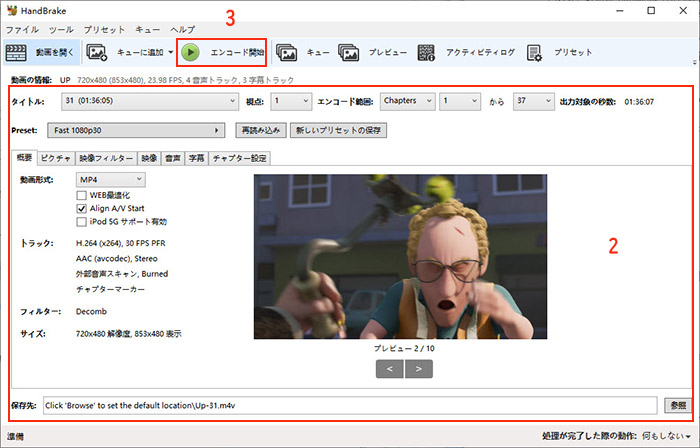The width and height of the screenshot is (700, 448).
Task: Click the プレビュー 2 / 10 label
Action: point(404,348)
